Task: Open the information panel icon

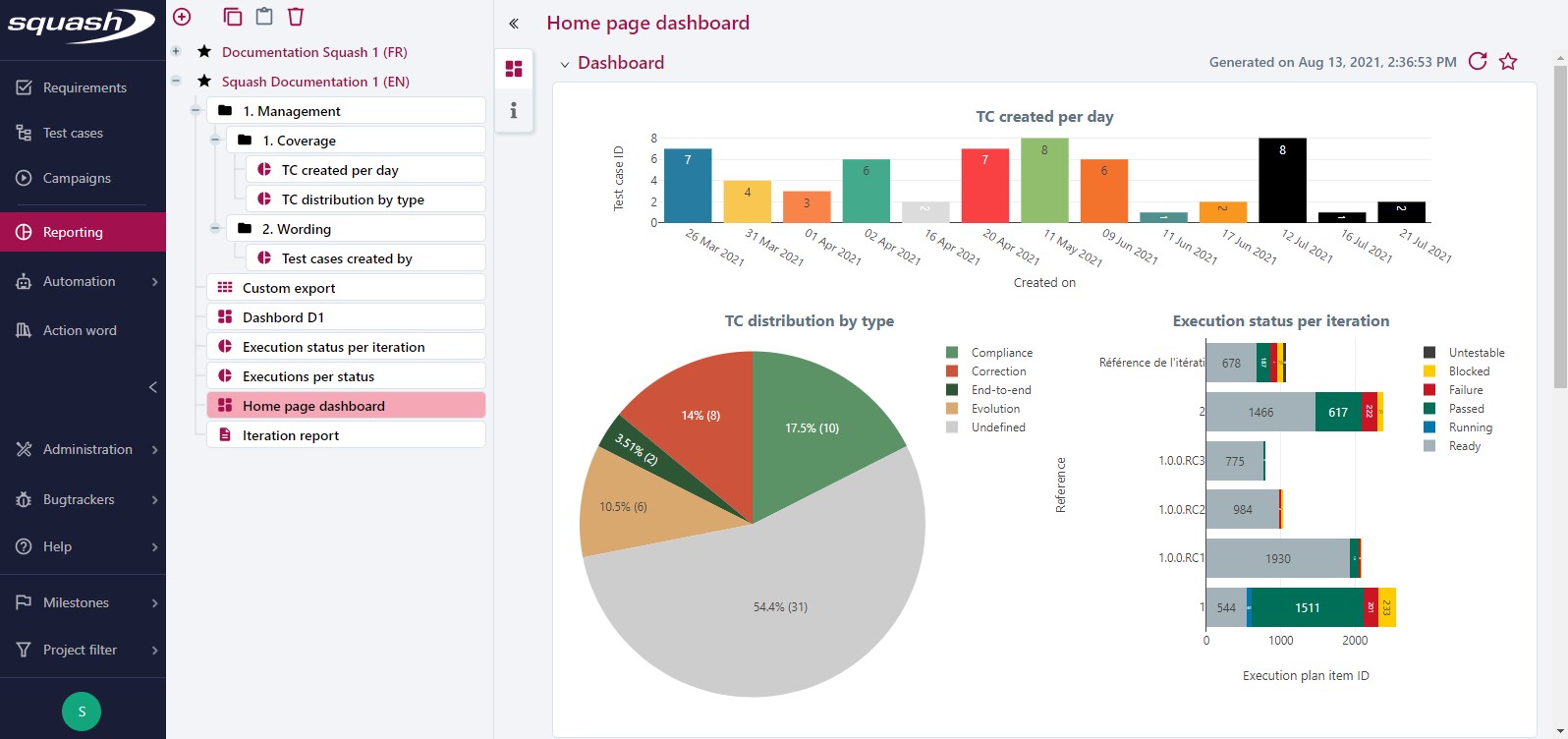Action: pyautogui.click(x=513, y=110)
